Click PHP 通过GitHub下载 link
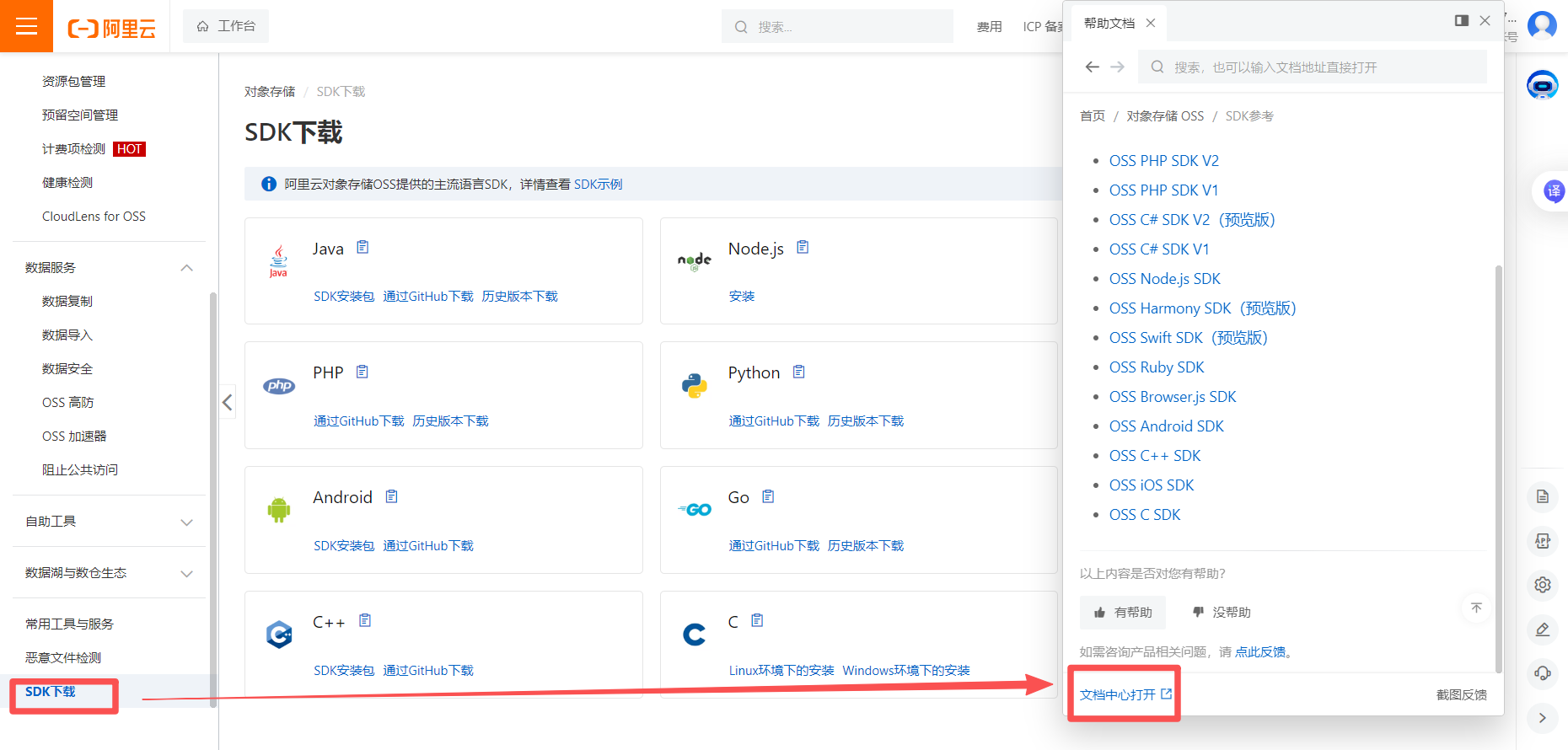 359,421
